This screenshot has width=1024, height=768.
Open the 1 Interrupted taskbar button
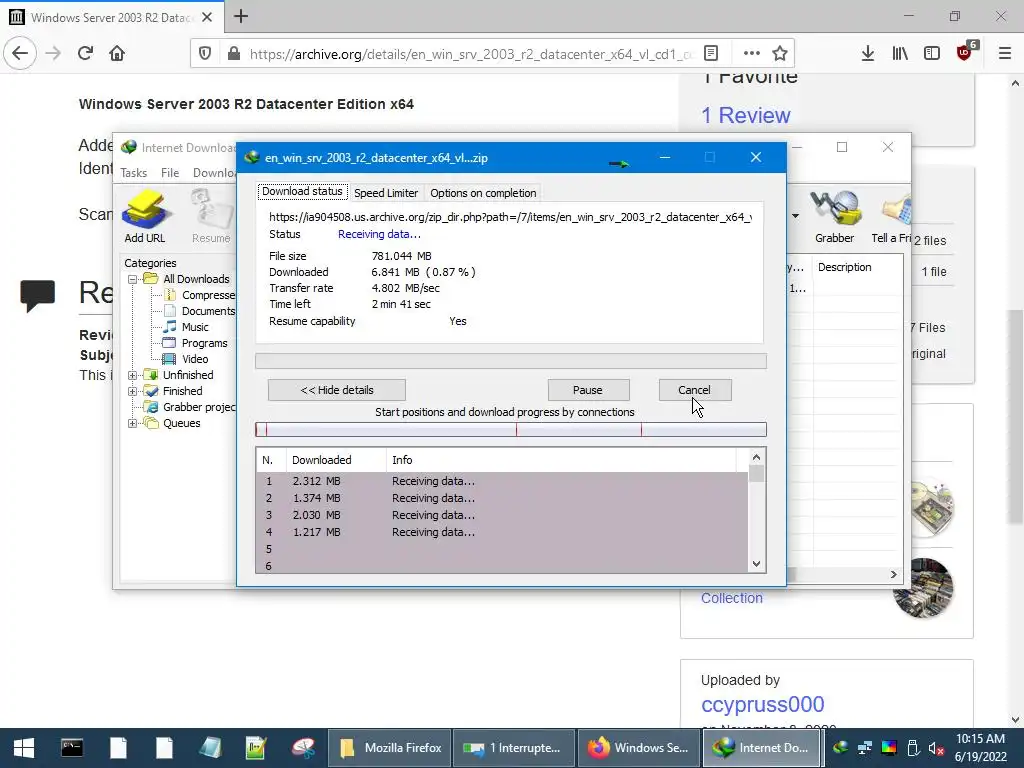pos(513,748)
